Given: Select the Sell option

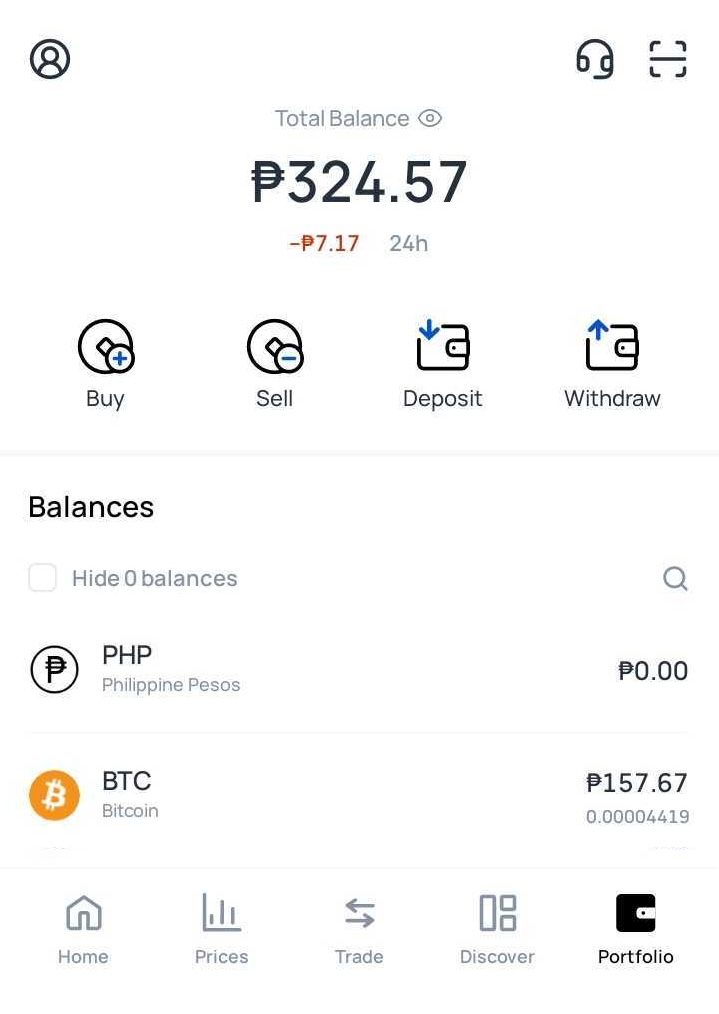Looking at the screenshot, I should pos(274,360).
